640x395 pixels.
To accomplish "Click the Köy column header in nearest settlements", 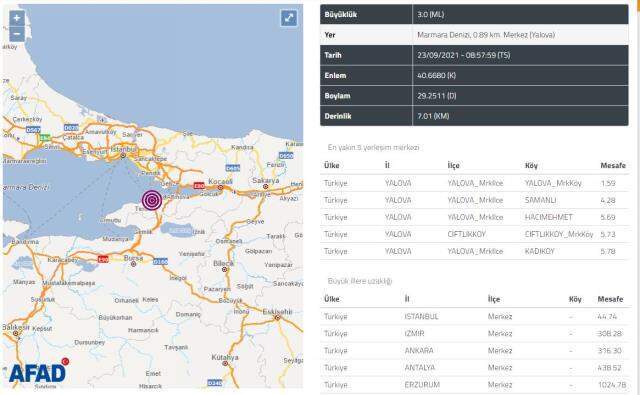I will point(531,166).
